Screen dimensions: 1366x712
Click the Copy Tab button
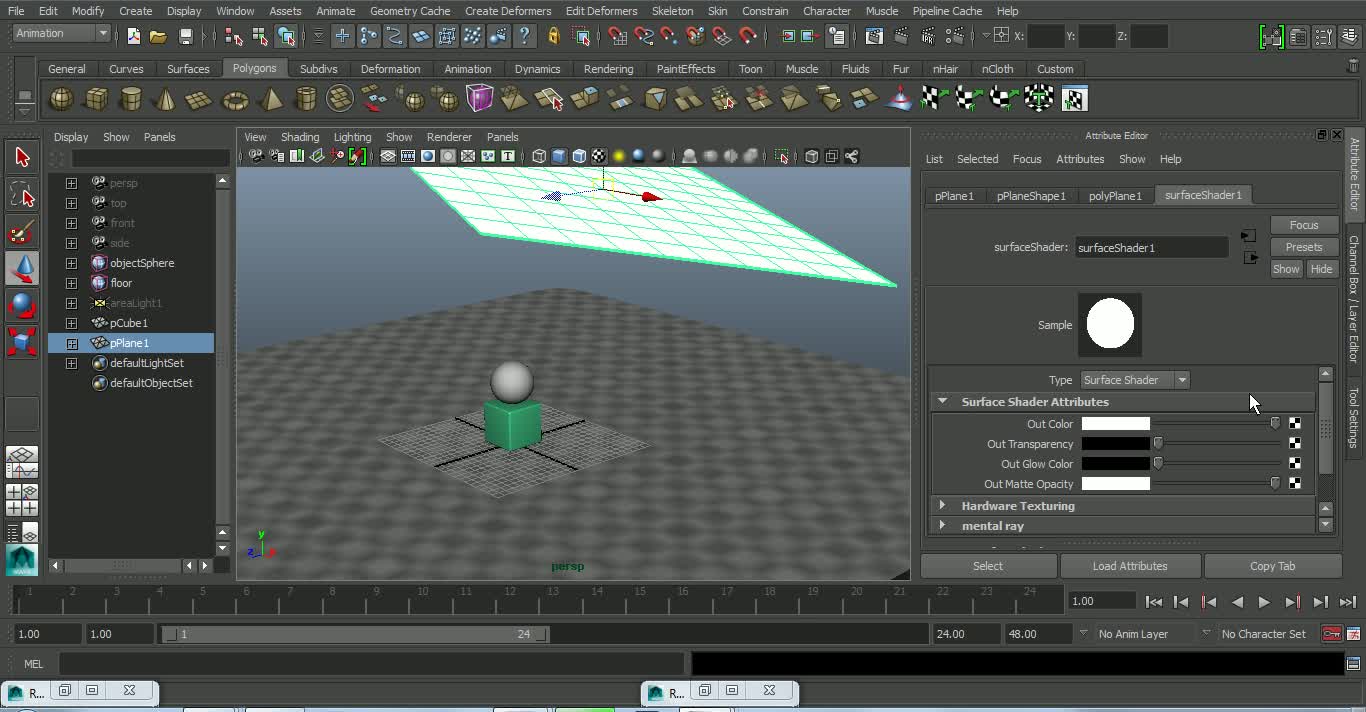coord(1272,566)
